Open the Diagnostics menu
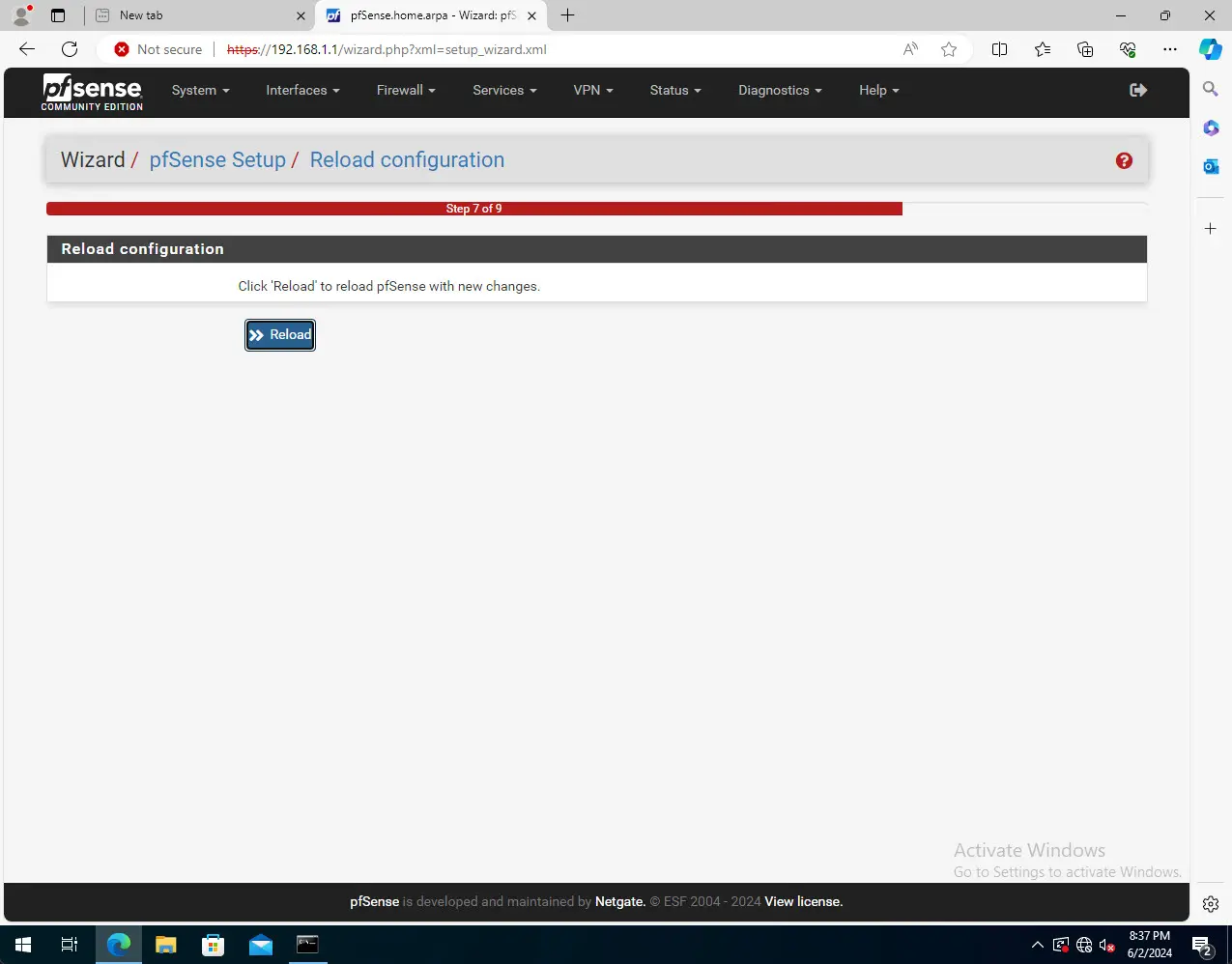The image size is (1232, 964). point(780,90)
